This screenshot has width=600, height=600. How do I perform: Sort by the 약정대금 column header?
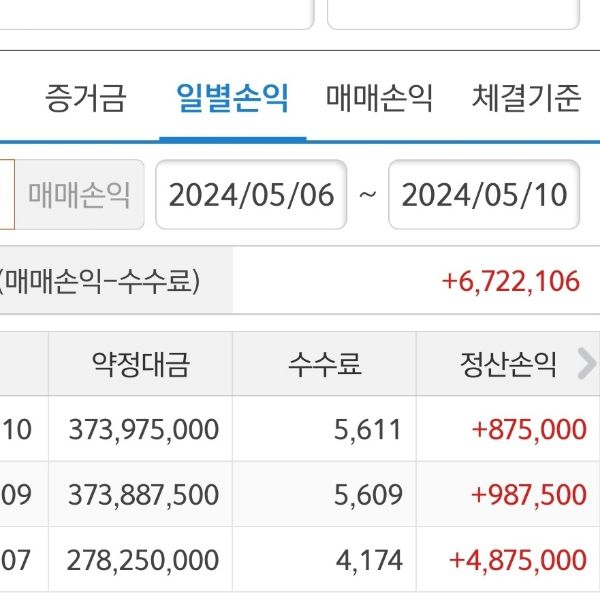click(140, 365)
